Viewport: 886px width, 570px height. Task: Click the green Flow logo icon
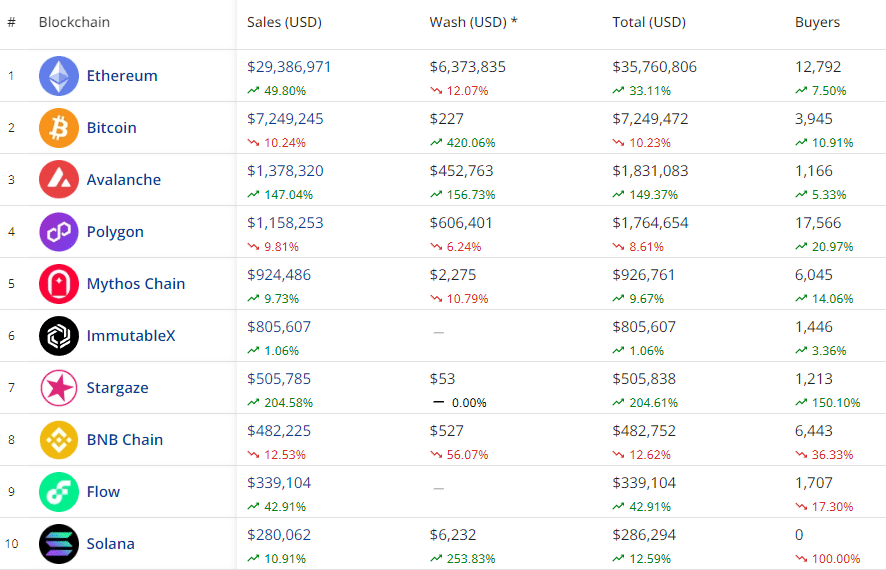coord(58,492)
